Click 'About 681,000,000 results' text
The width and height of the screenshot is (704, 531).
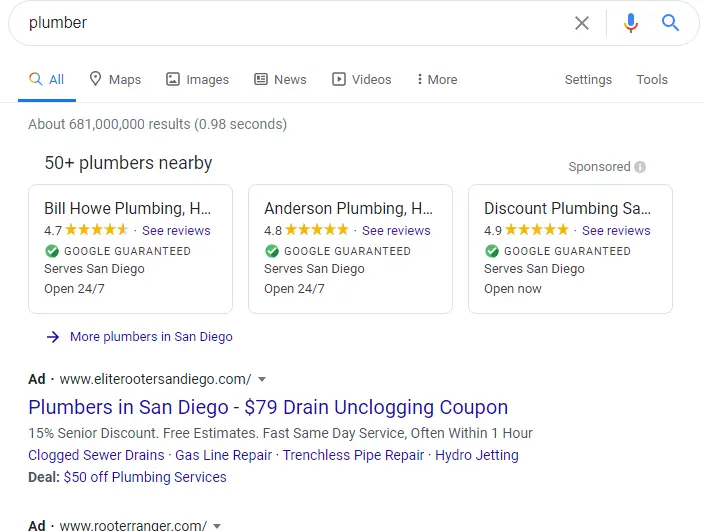pos(110,124)
